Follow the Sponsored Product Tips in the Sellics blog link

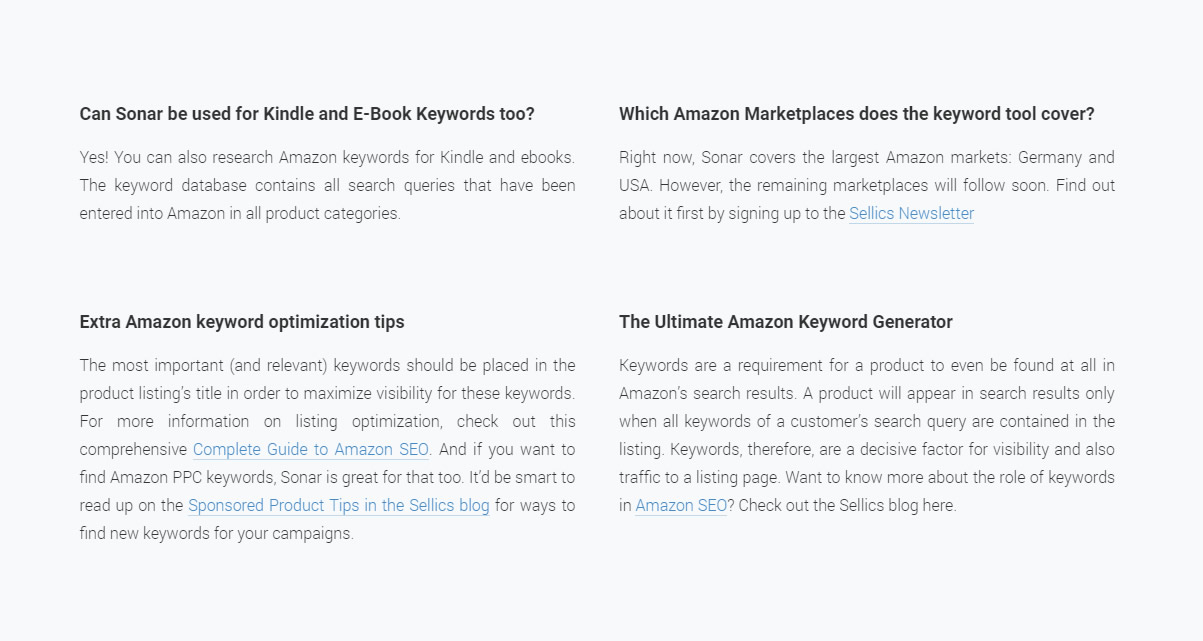(x=339, y=505)
